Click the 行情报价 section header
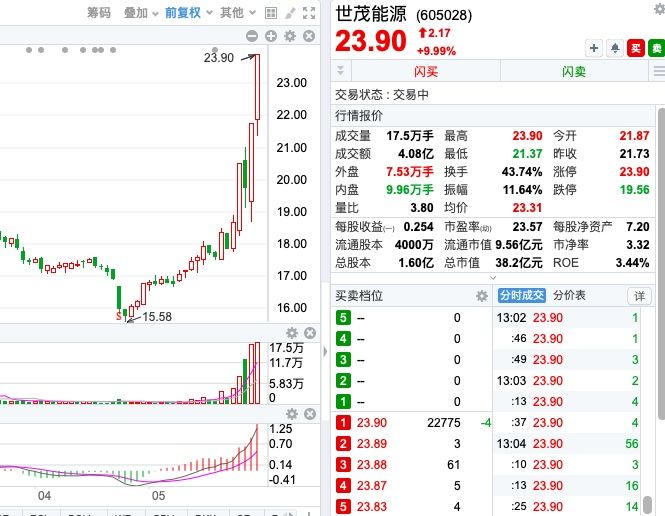 (359, 115)
